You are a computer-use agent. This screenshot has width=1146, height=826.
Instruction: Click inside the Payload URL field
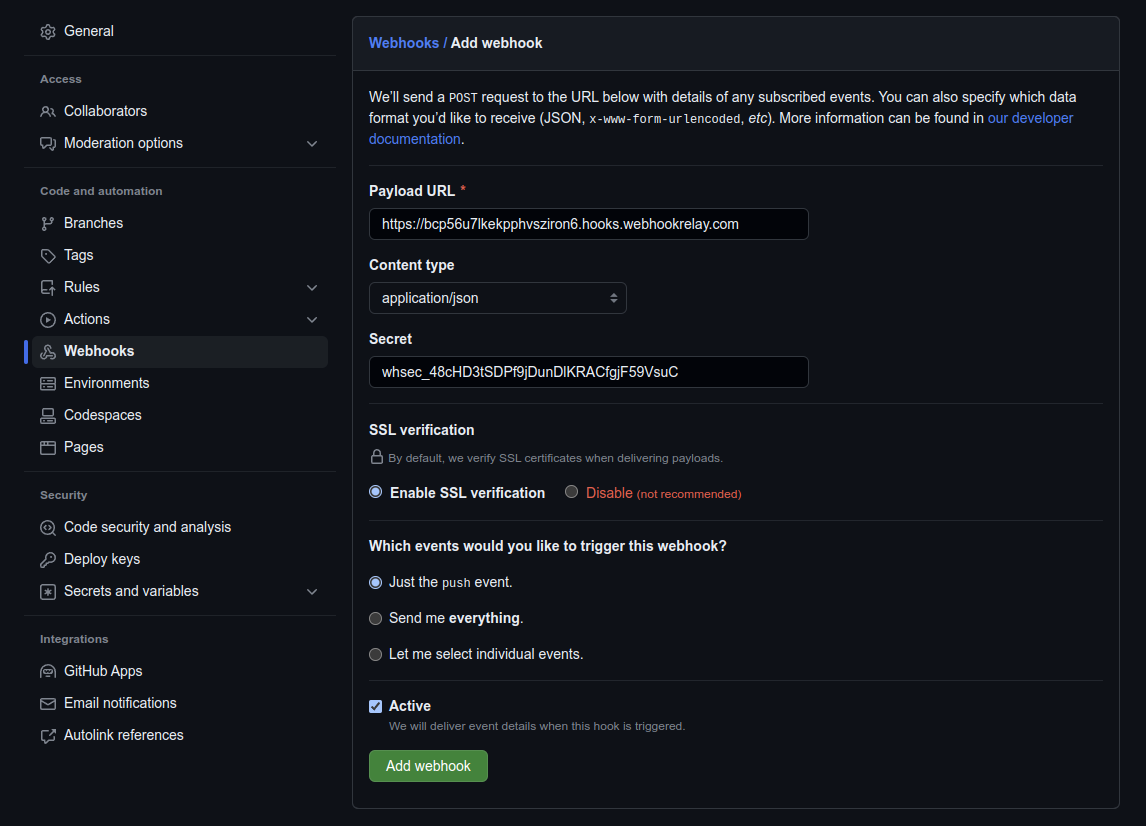(x=588, y=224)
